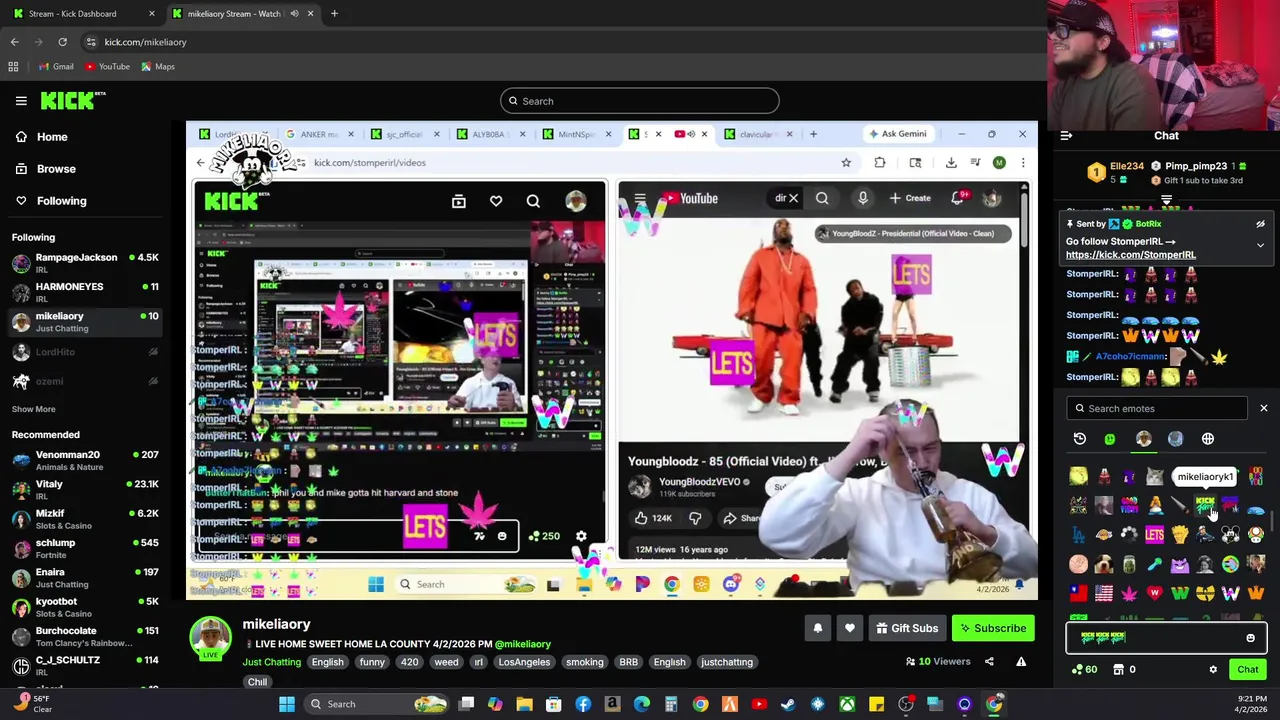The height and width of the screenshot is (720, 1280).
Task: Mute the mikeliaory Stream tab audio
Action: (x=294, y=14)
